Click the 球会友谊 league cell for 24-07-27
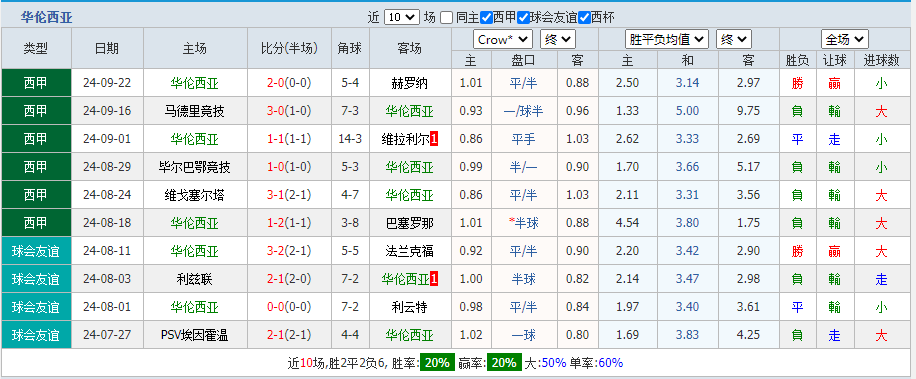This screenshot has height=379, width=916. (36, 335)
